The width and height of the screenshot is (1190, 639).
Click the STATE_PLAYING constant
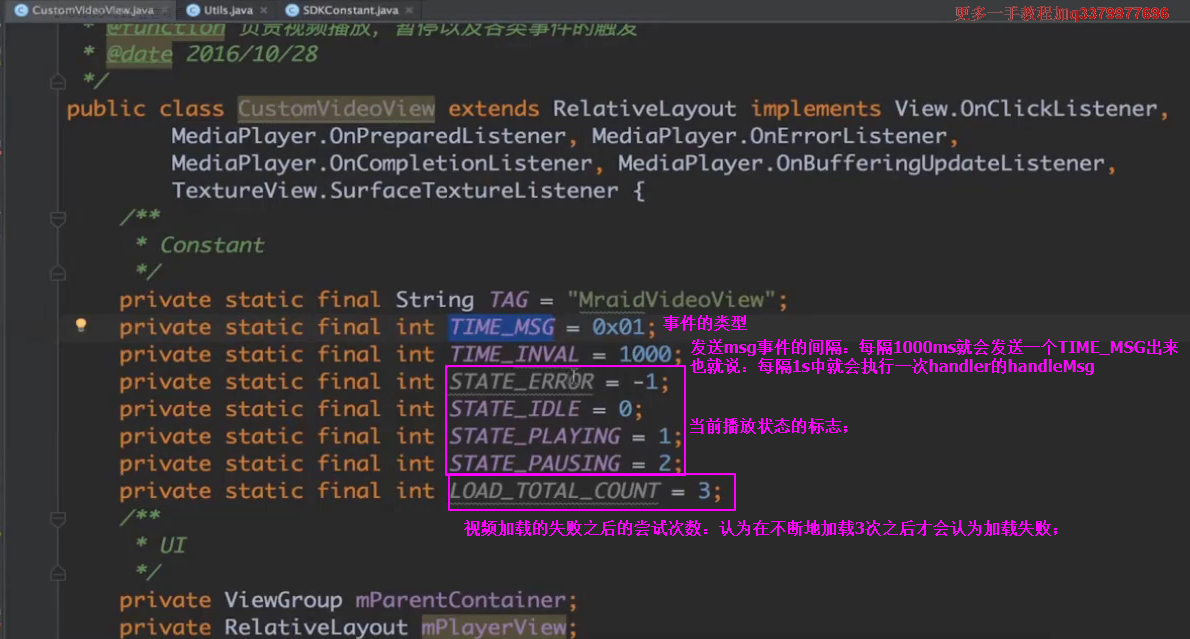pos(534,436)
